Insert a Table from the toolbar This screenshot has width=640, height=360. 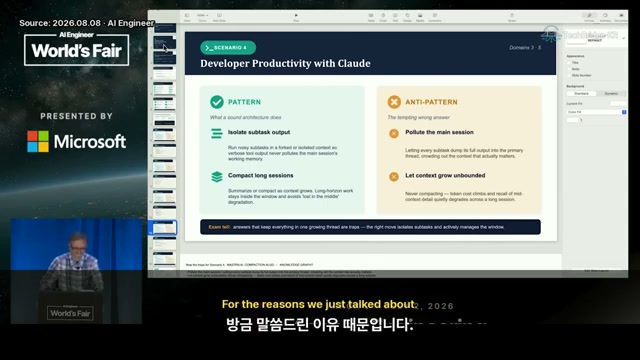(x=371, y=17)
